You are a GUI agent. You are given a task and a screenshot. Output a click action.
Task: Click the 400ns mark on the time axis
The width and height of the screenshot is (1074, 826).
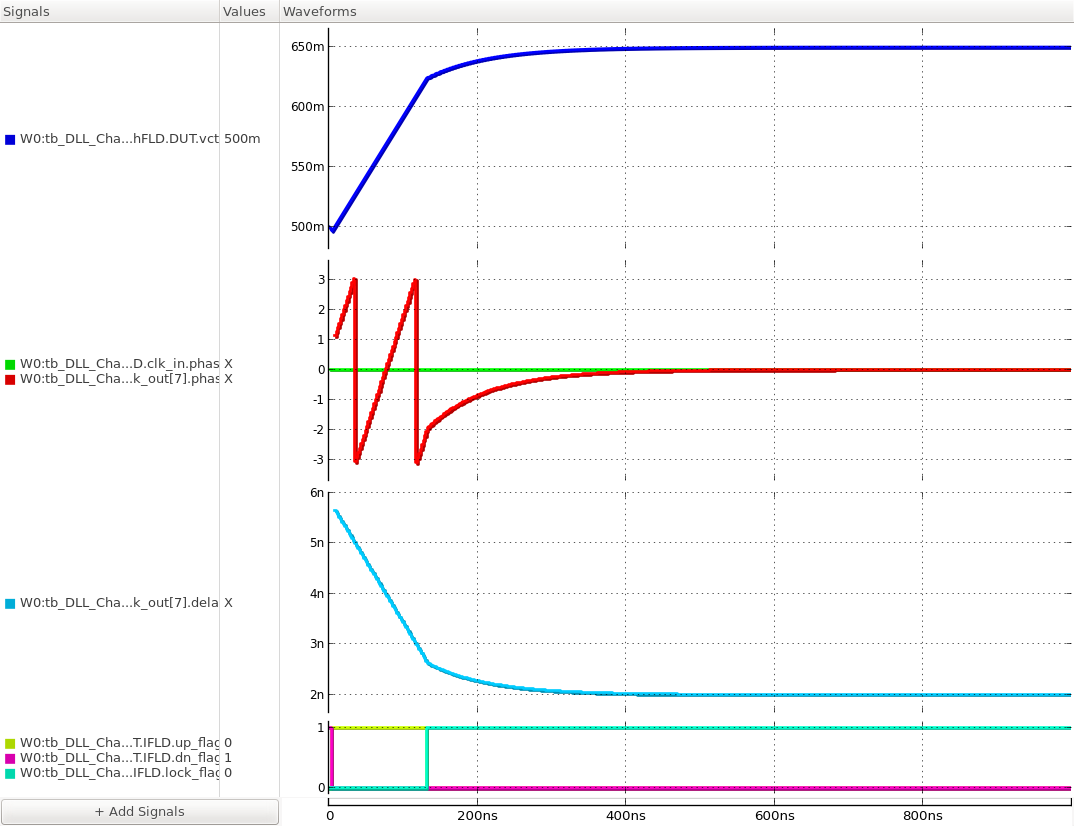click(626, 816)
